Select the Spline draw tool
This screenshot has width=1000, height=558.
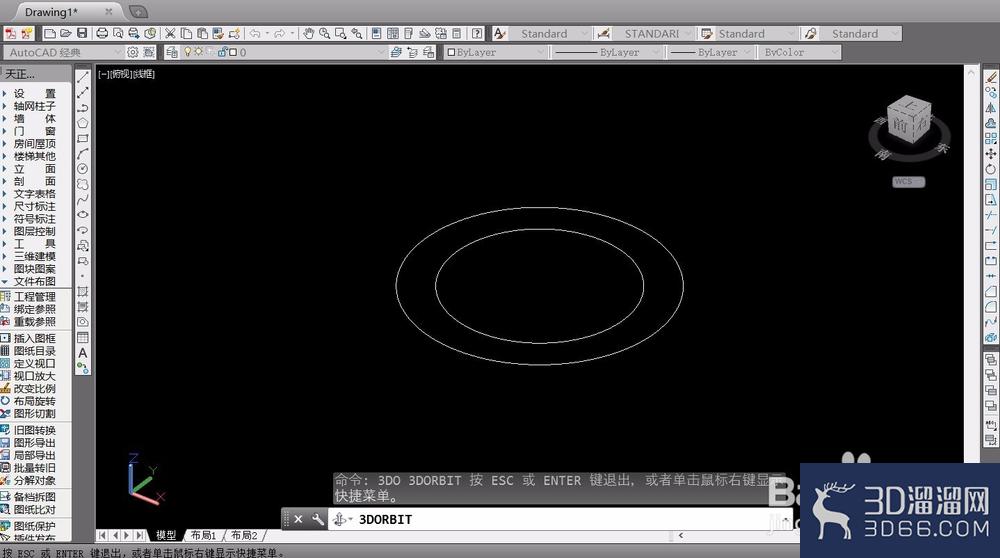pyautogui.click(x=83, y=200)
